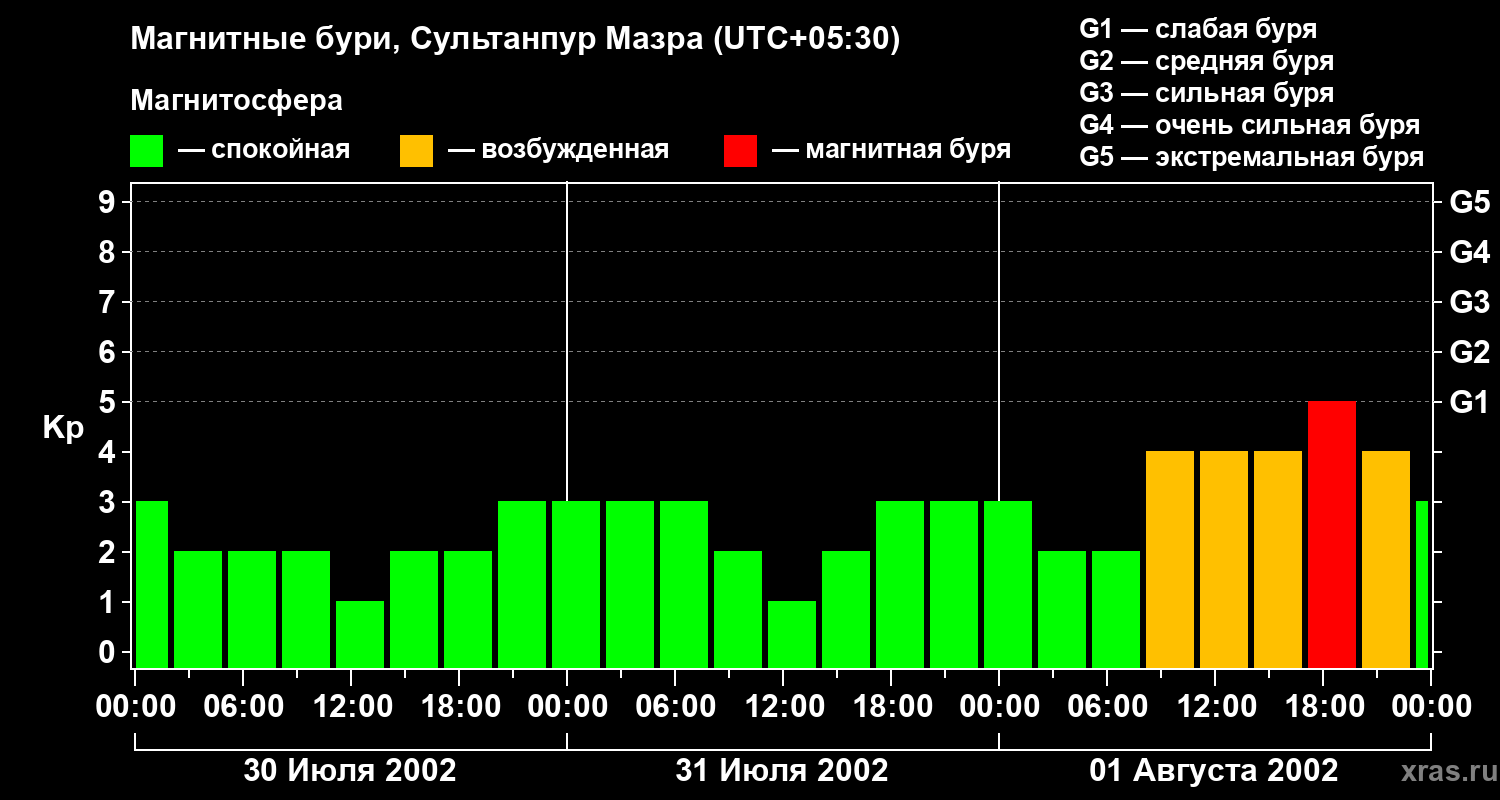This screenshot has height=800, width=1500.
Task: Click the 'G2' label on the right axis
Action: point(1469,352)
